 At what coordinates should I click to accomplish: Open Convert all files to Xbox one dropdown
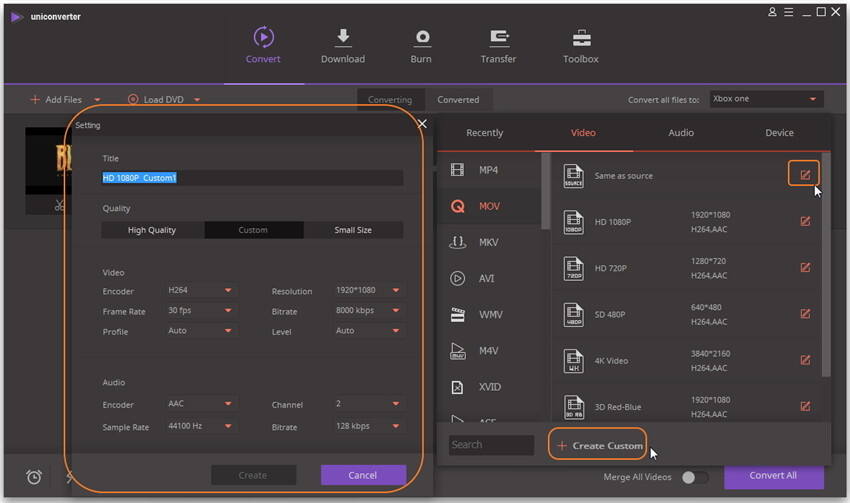pyautogui.click(x=767, y=99)
